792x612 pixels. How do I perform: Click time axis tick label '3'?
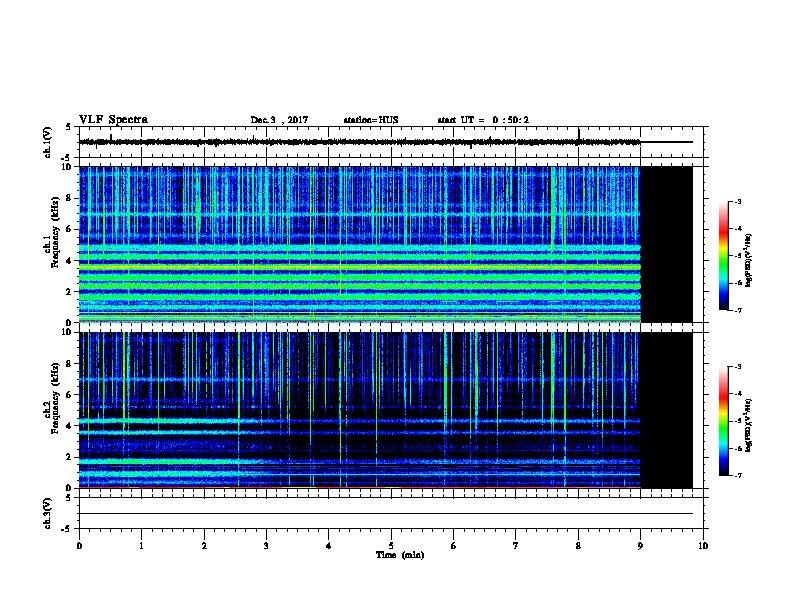point(266,545)
